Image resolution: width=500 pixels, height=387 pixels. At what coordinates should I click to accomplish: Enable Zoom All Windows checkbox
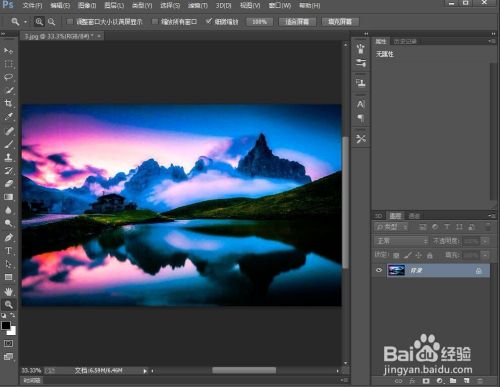pos(155,22)
